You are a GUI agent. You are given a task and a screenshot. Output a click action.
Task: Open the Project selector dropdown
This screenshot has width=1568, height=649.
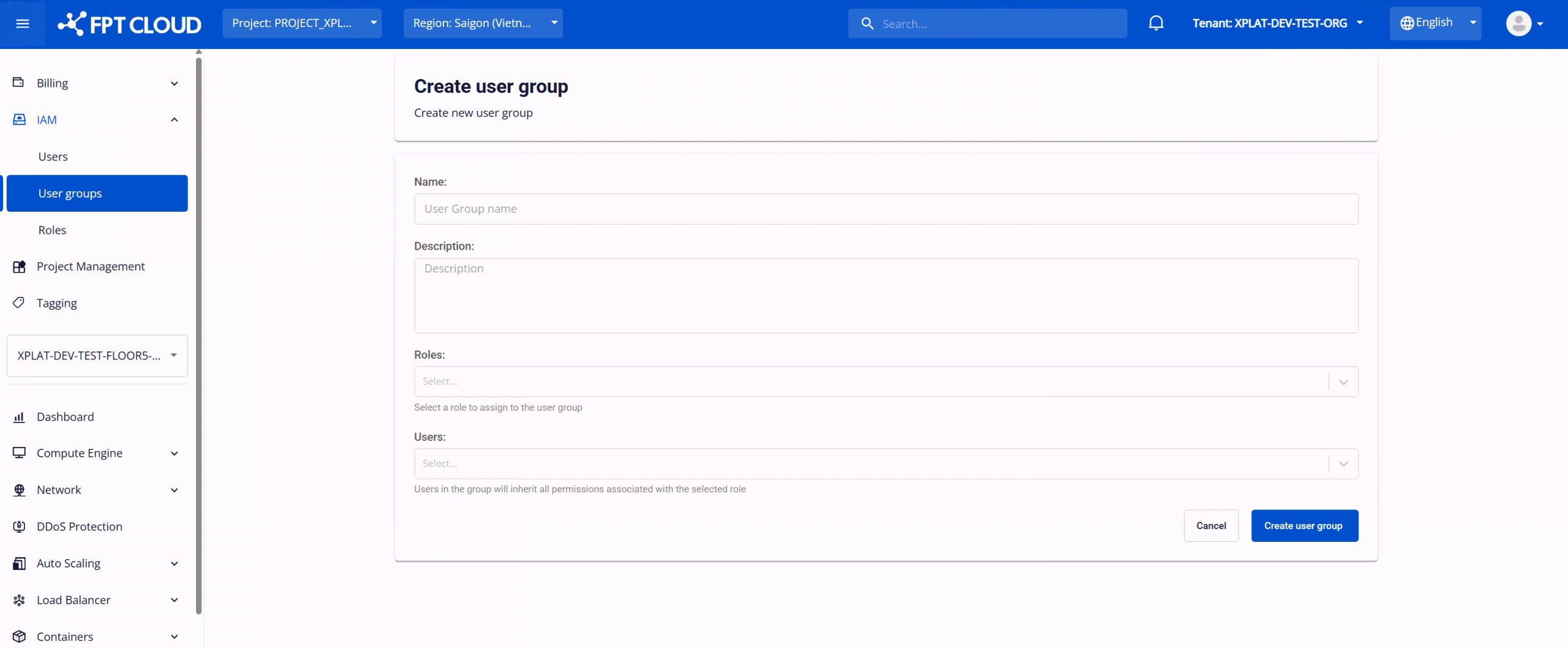point(302,23)
